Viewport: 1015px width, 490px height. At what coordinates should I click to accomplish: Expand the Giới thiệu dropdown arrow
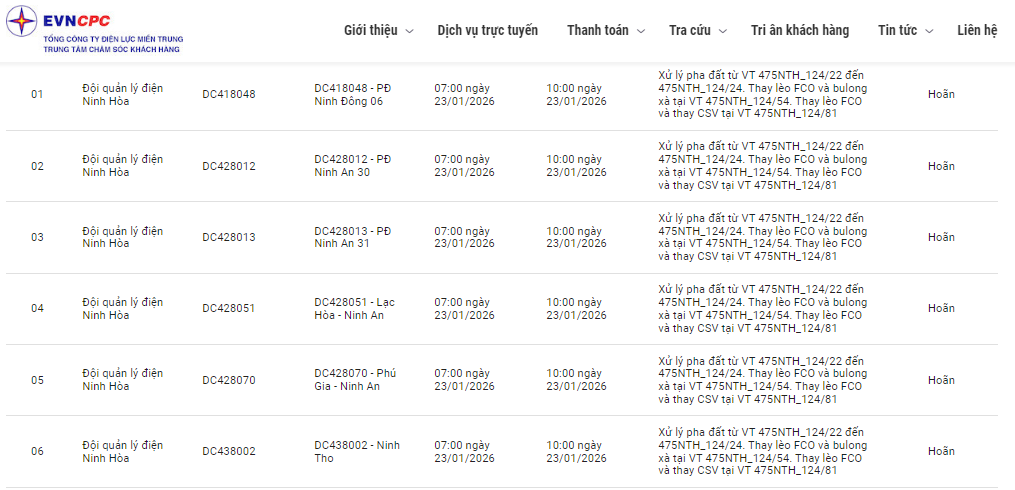[409, 31]
